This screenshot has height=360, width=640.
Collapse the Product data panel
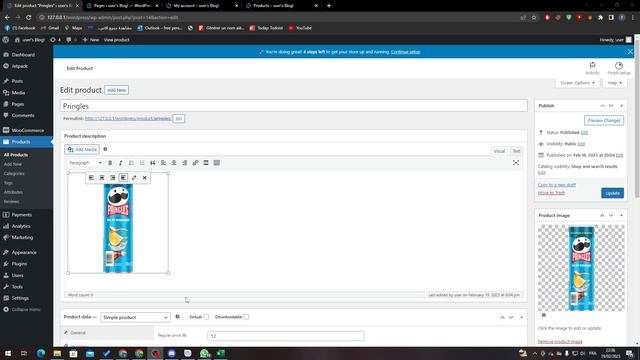pos(521,317)
